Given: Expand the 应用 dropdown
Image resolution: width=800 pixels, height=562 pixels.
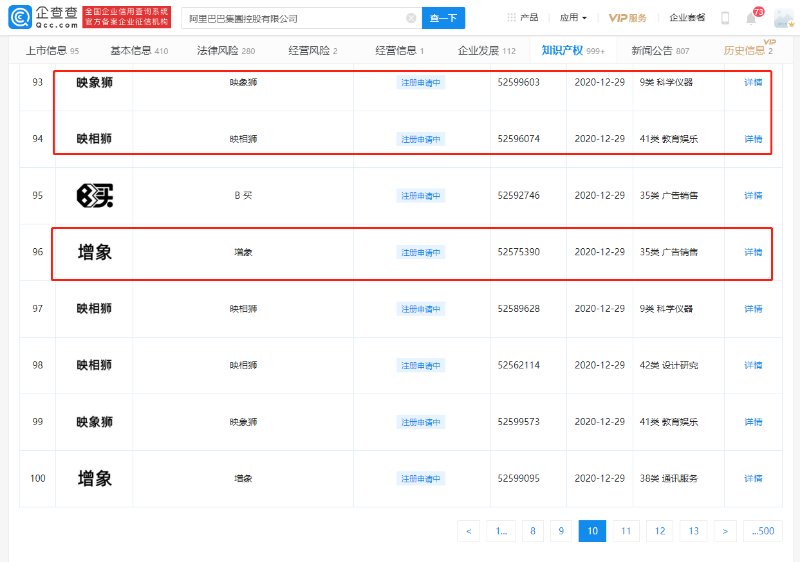Looking at the screenshot, I should click(573, 17).
